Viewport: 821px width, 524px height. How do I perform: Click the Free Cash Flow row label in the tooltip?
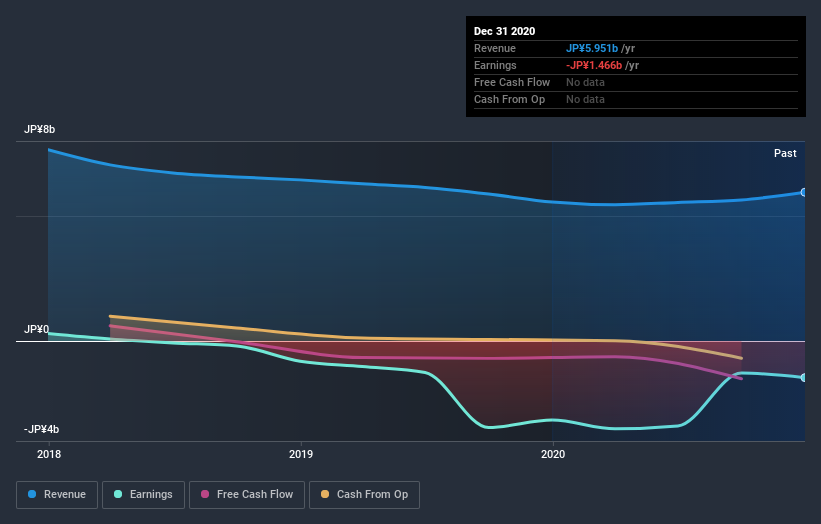point(512,82)
